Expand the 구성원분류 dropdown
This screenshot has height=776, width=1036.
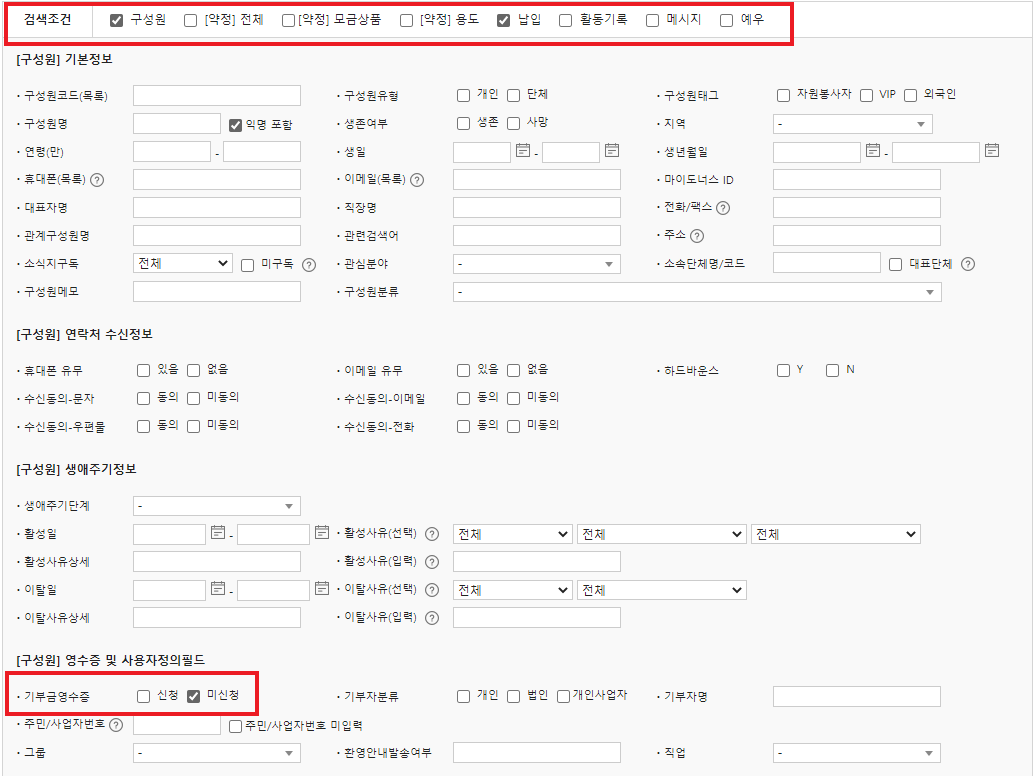point(696,292)
